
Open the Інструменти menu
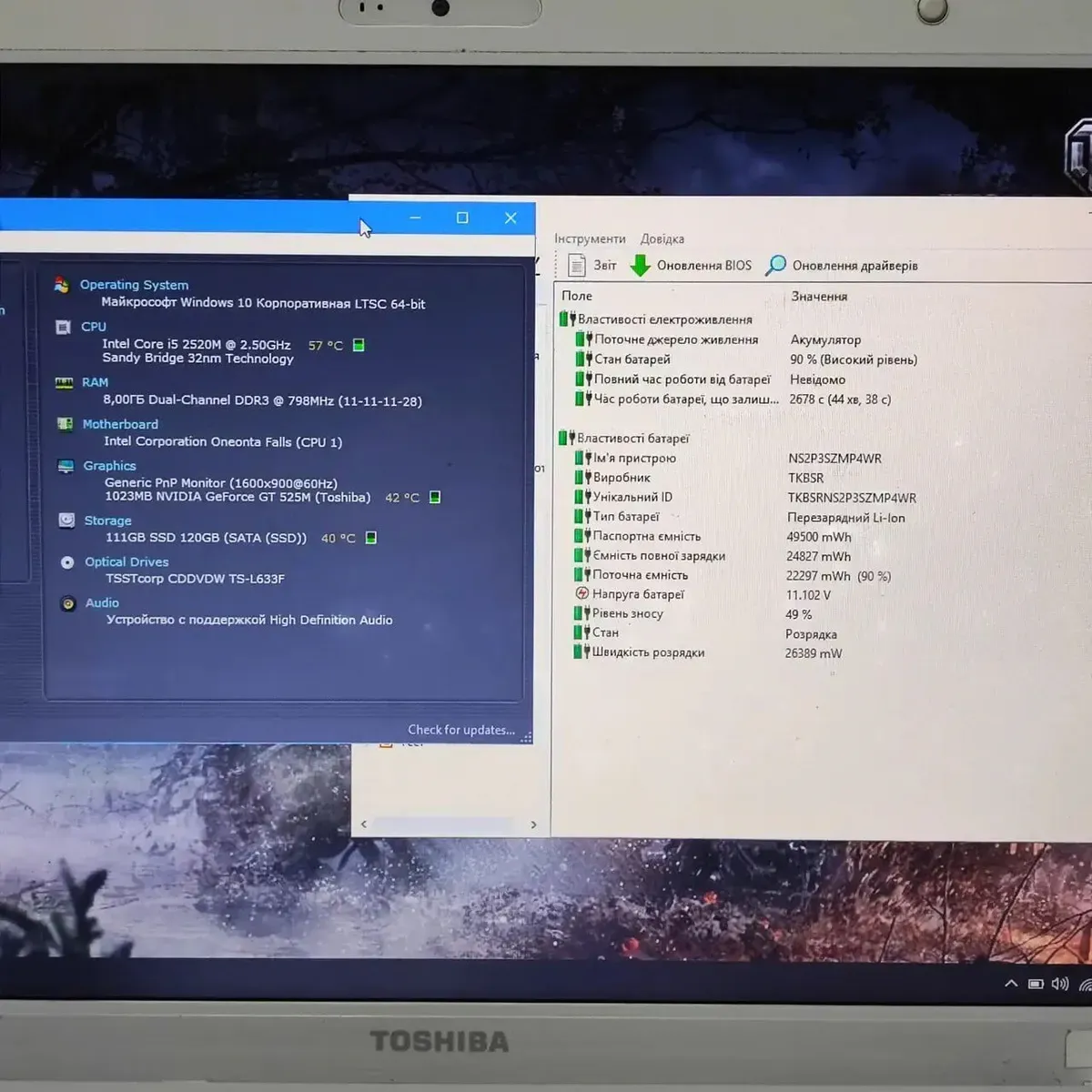pos(590,238)
